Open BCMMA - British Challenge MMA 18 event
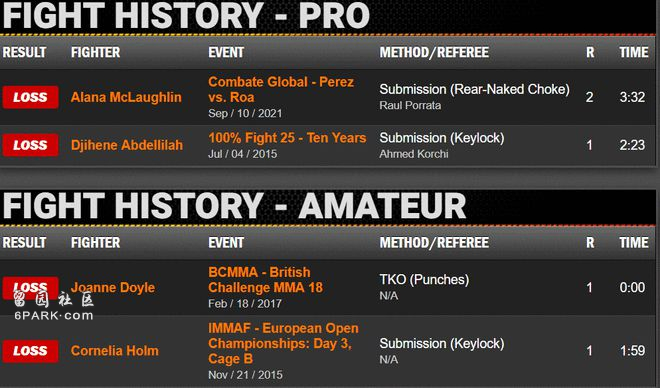 coord(265,279)
